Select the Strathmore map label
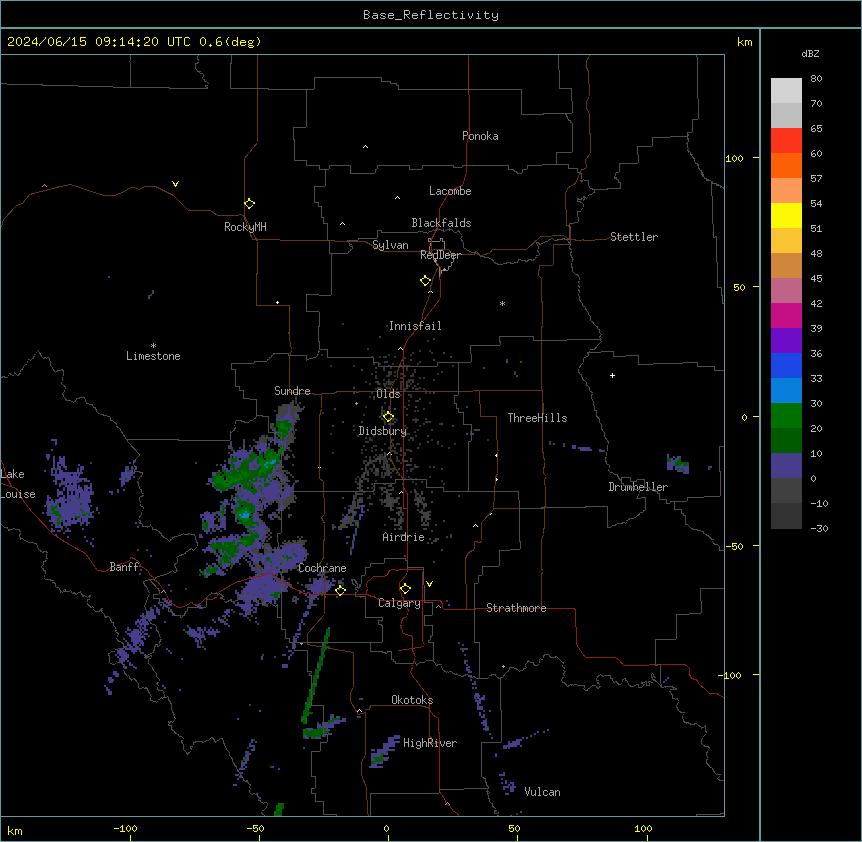Image resolution: width=862 pixels, height=842 pixels. (x=516, y=608)
